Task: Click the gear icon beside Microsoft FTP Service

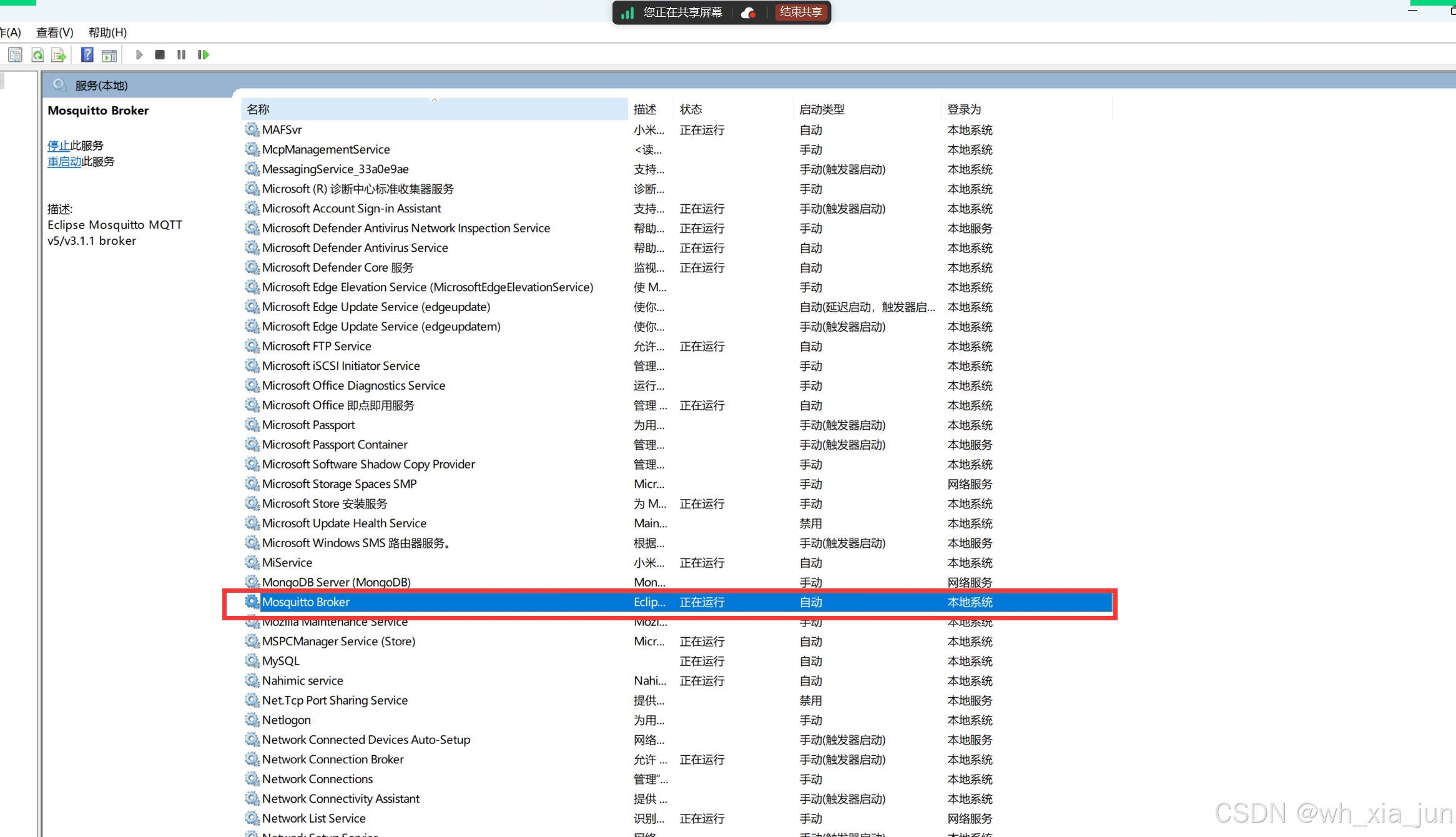Action: [x=252, y=346]
